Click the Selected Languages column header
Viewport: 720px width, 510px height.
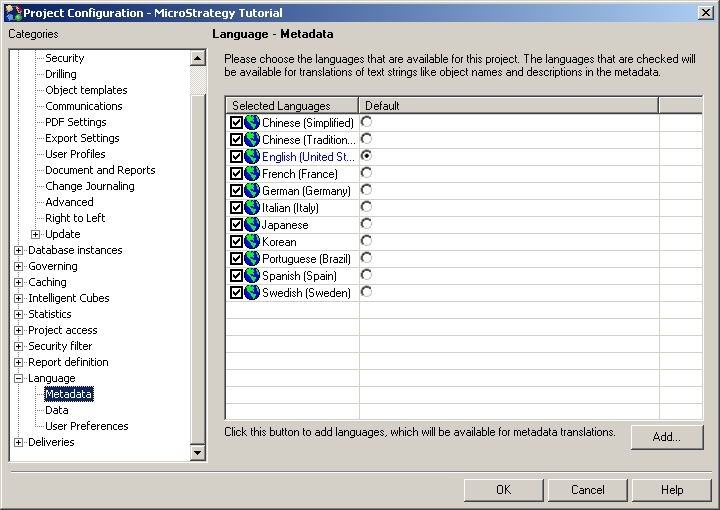tap(292, 106)
